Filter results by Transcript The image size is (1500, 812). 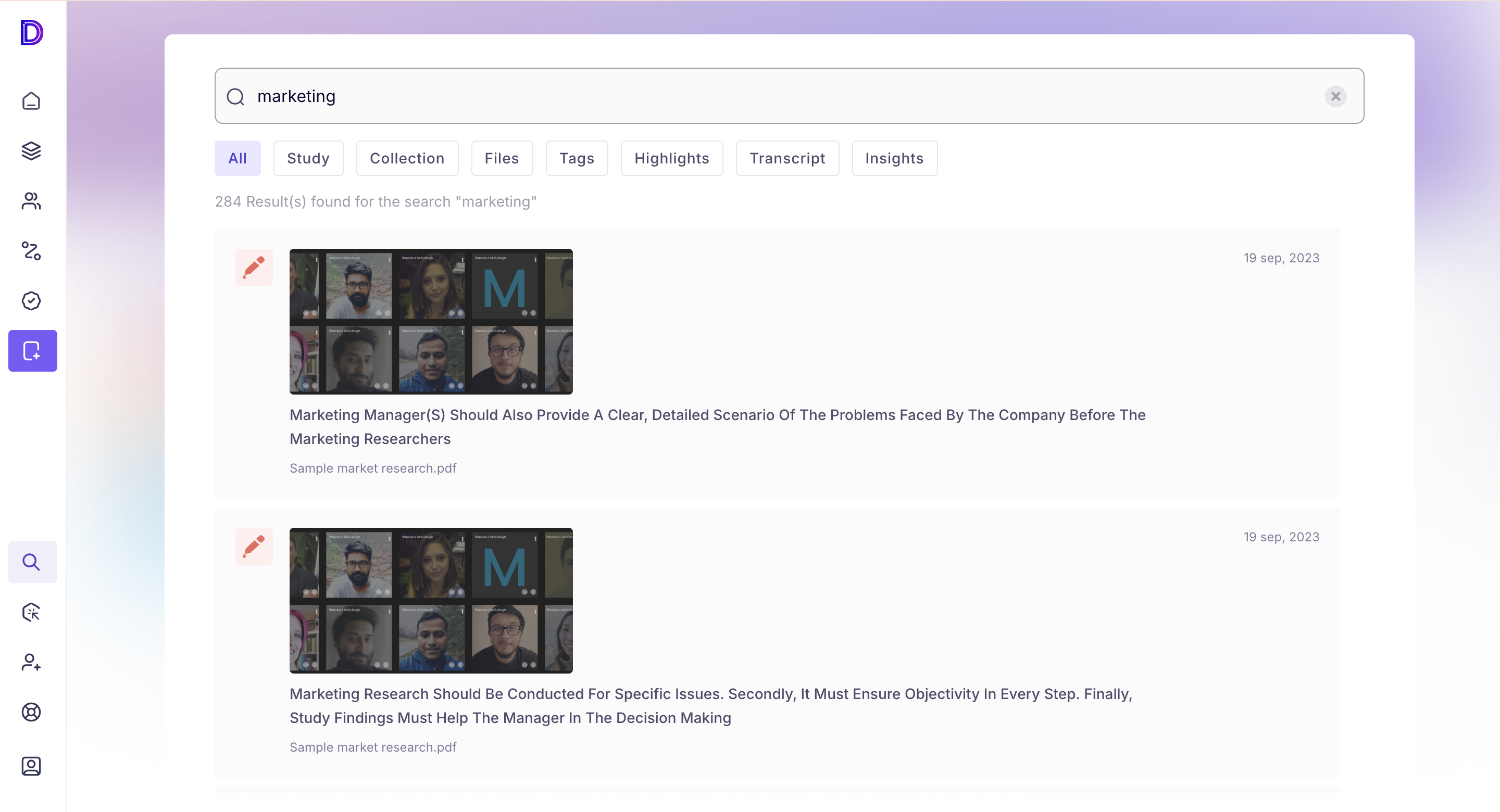tap(787, 158)
